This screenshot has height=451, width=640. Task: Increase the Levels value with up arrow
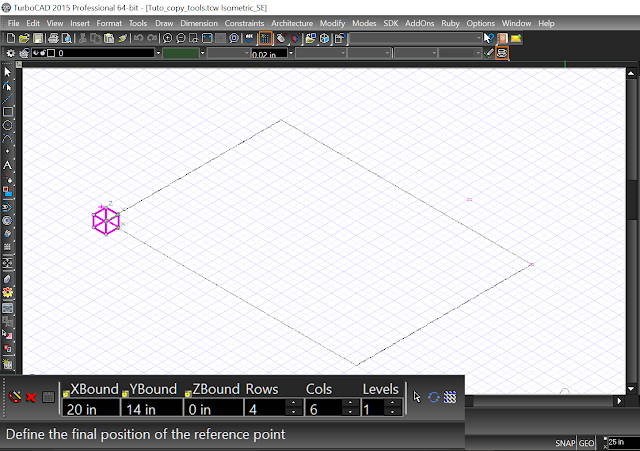pyautogui.click(x=392, y=403)
